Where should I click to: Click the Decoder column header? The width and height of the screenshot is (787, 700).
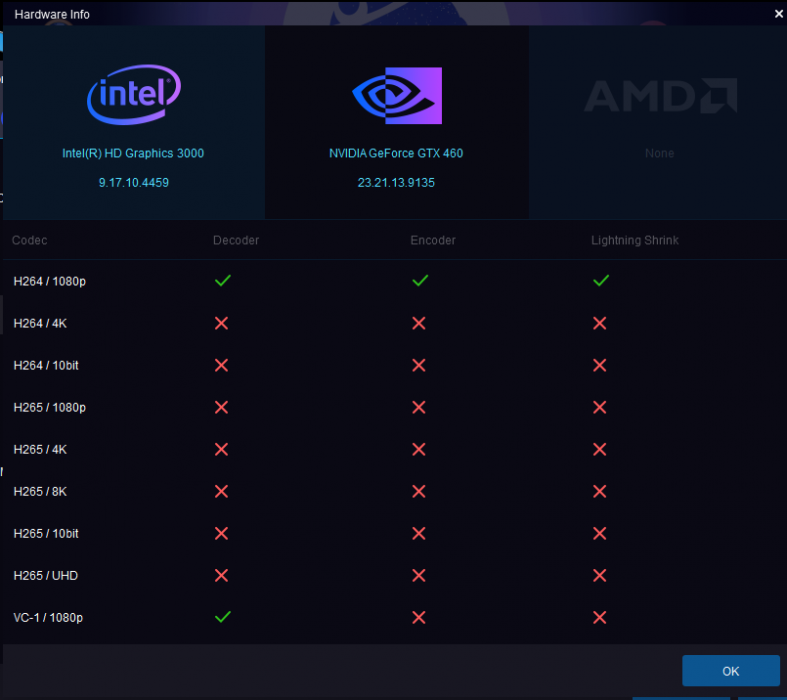click(x=236, y=240)
